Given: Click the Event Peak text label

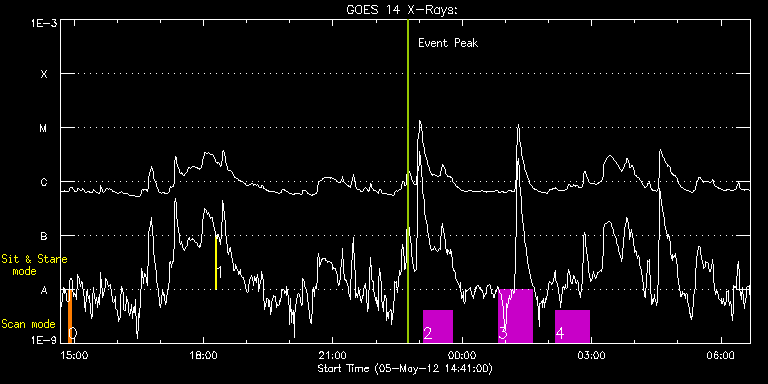Looking at the screenshot, I should coord(448,43).
